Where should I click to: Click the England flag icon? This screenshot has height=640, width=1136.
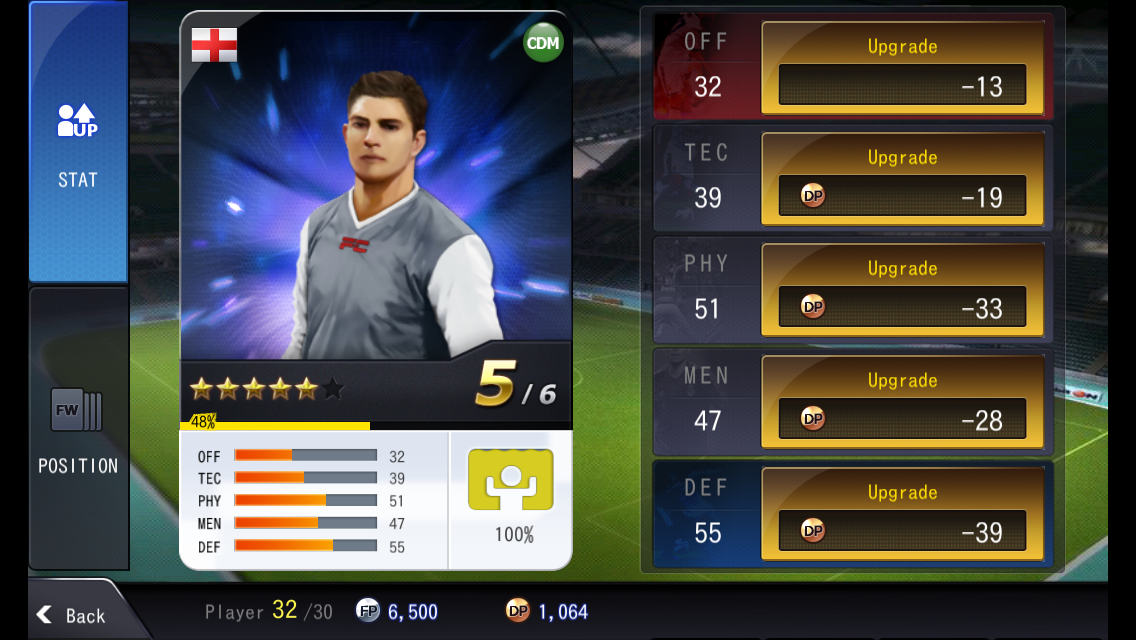pyautogui.click(x=214, y=45)
